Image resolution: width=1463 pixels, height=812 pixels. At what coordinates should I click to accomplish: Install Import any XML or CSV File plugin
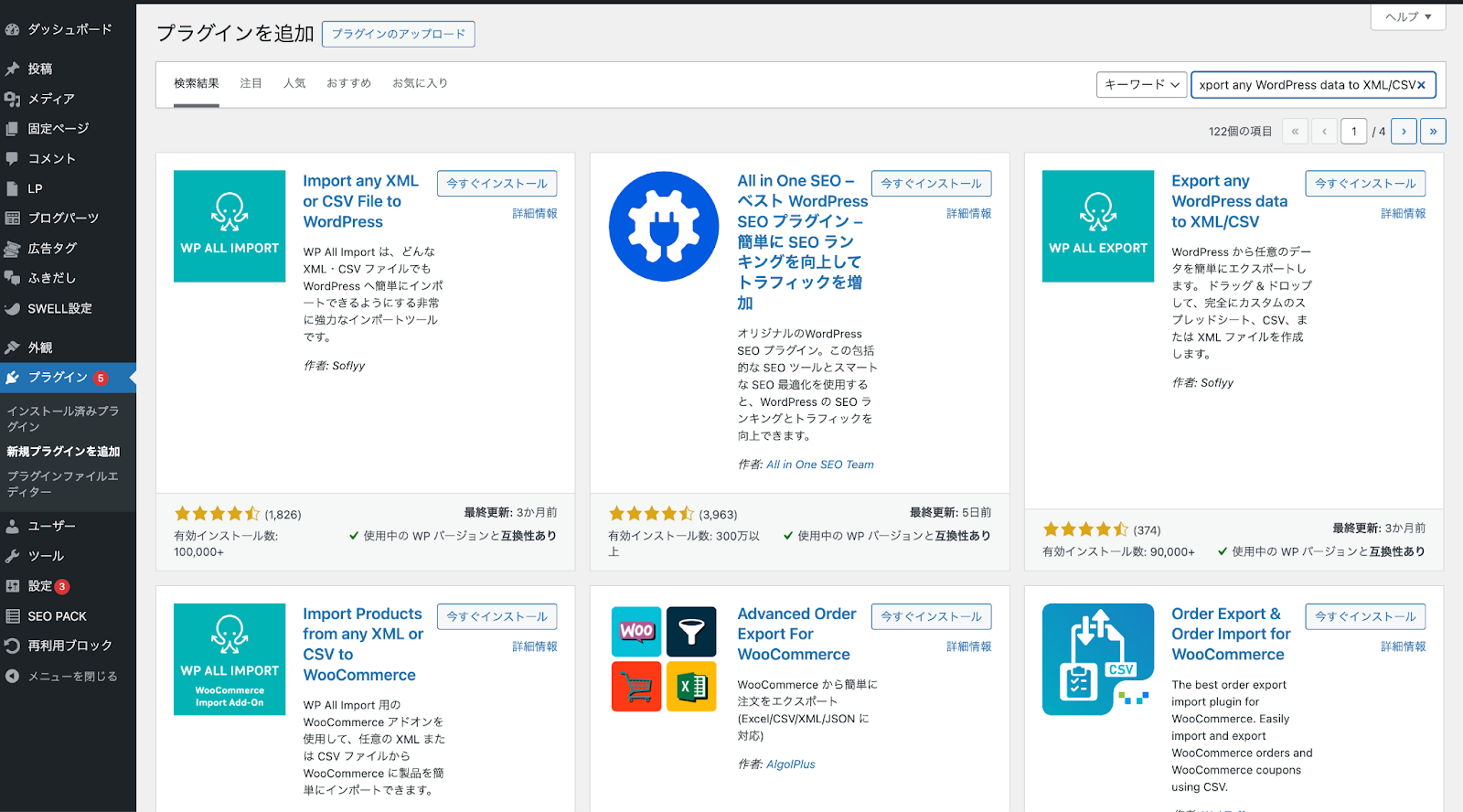point(497,184)
